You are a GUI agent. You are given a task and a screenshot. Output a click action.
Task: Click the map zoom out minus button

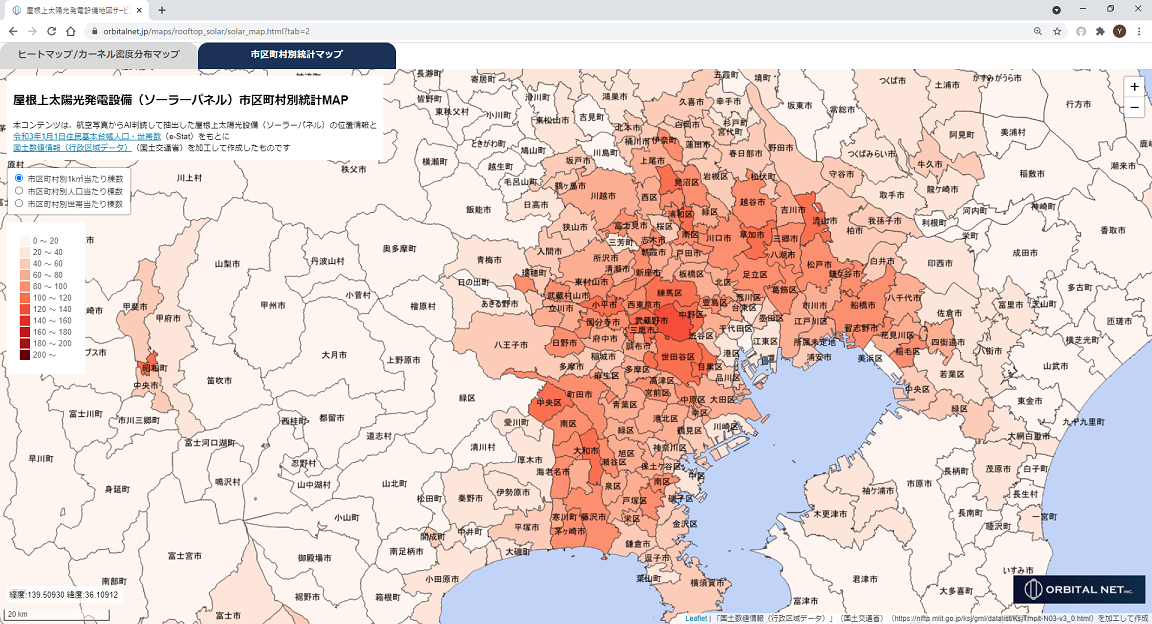1134,108
